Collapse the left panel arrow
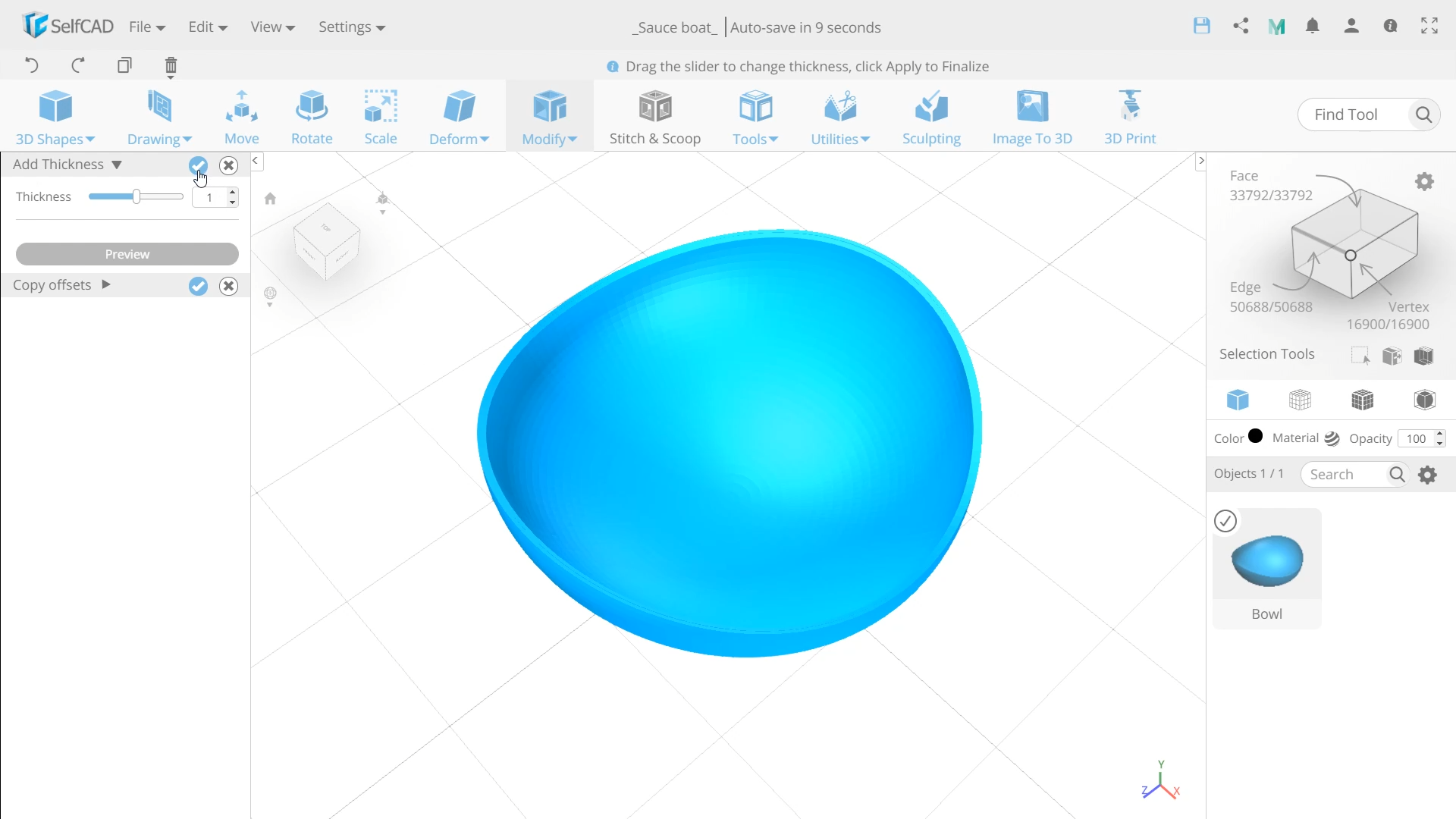 [x=256, y=161]
